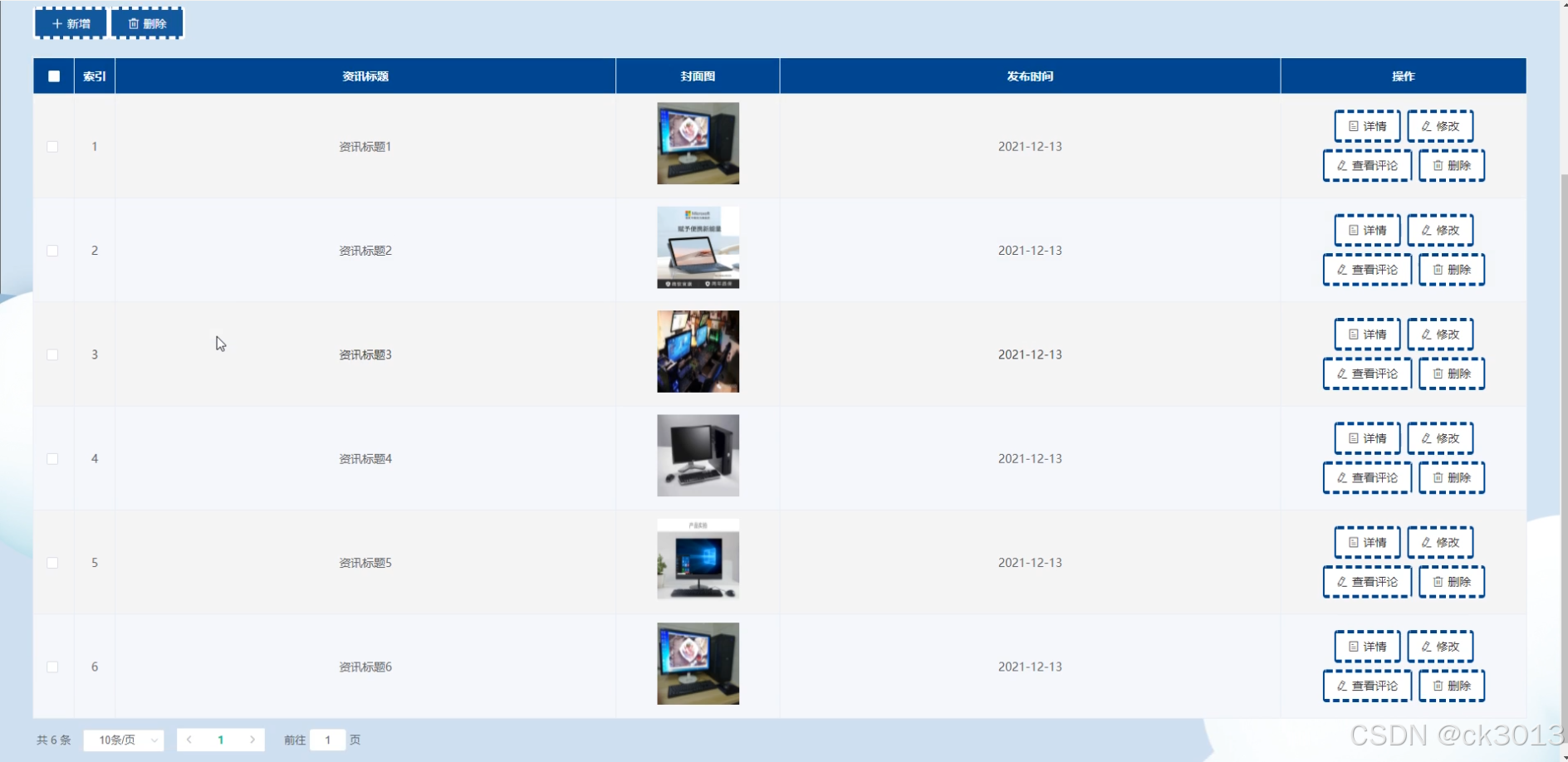Click 删除 in the 资讯标题6 row
1568x762 pixels.
coord(1452,686)
